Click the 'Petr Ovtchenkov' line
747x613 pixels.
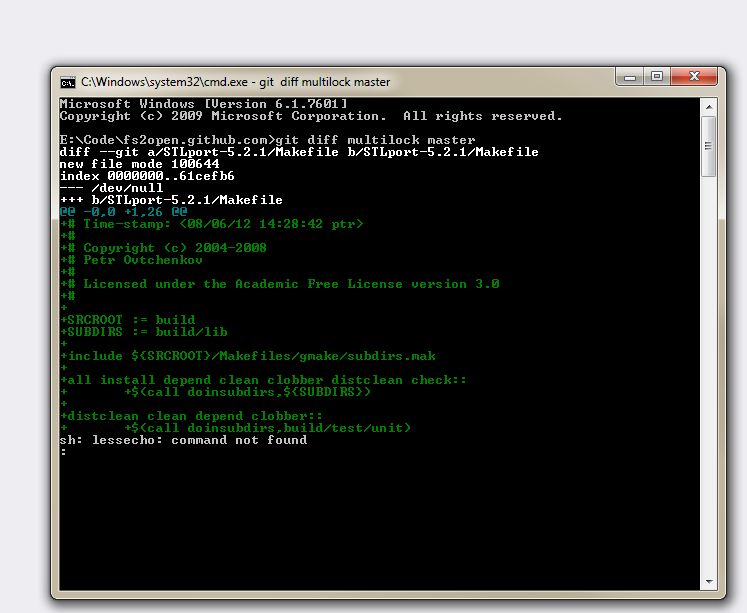(131, 260)
